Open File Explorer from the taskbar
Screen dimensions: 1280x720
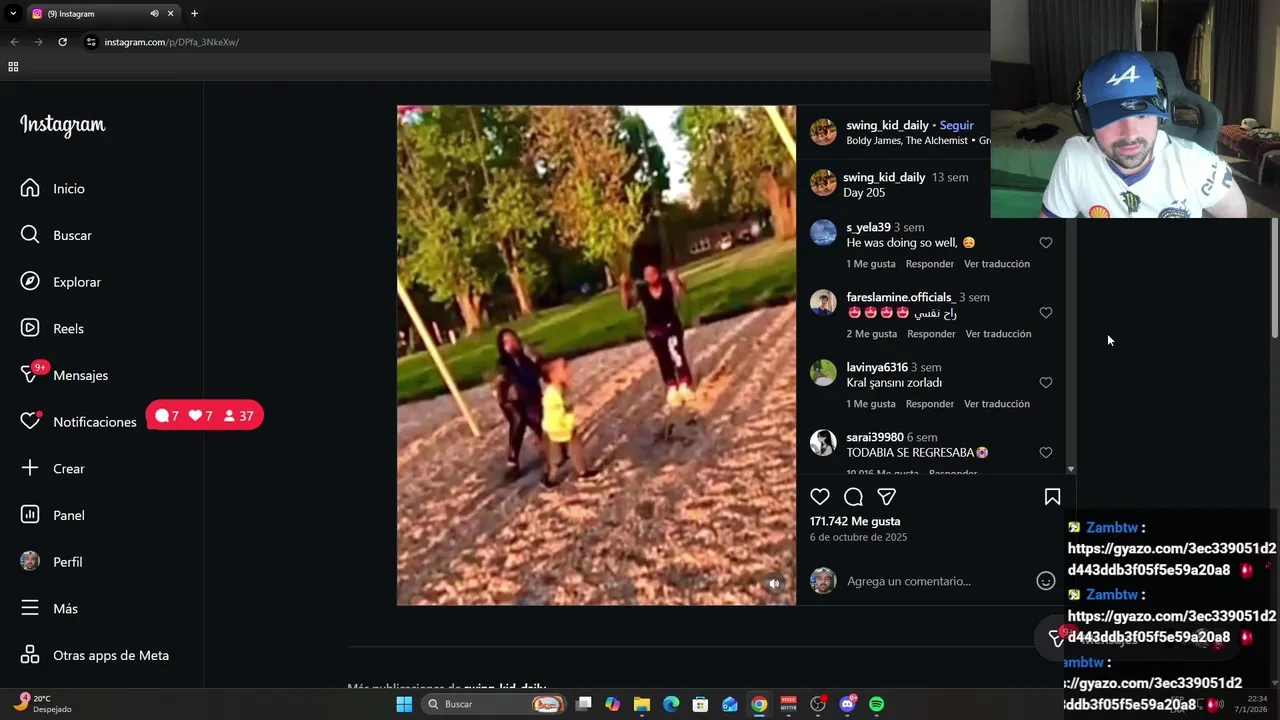642,704
